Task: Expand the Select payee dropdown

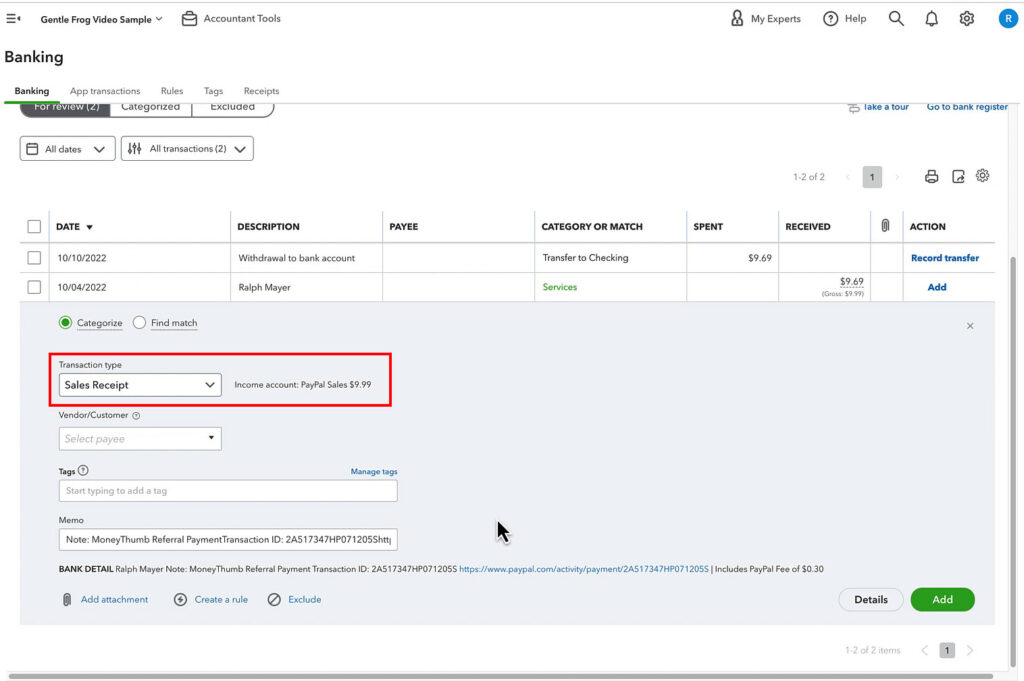Action: pyautogui.click(x=139, y=438)
